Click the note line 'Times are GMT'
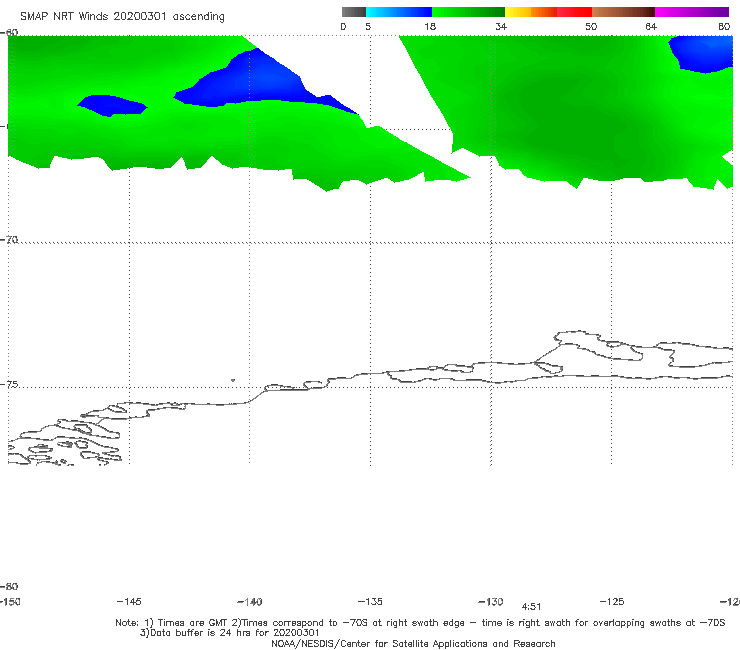740x650 pixels. (193, 623)
